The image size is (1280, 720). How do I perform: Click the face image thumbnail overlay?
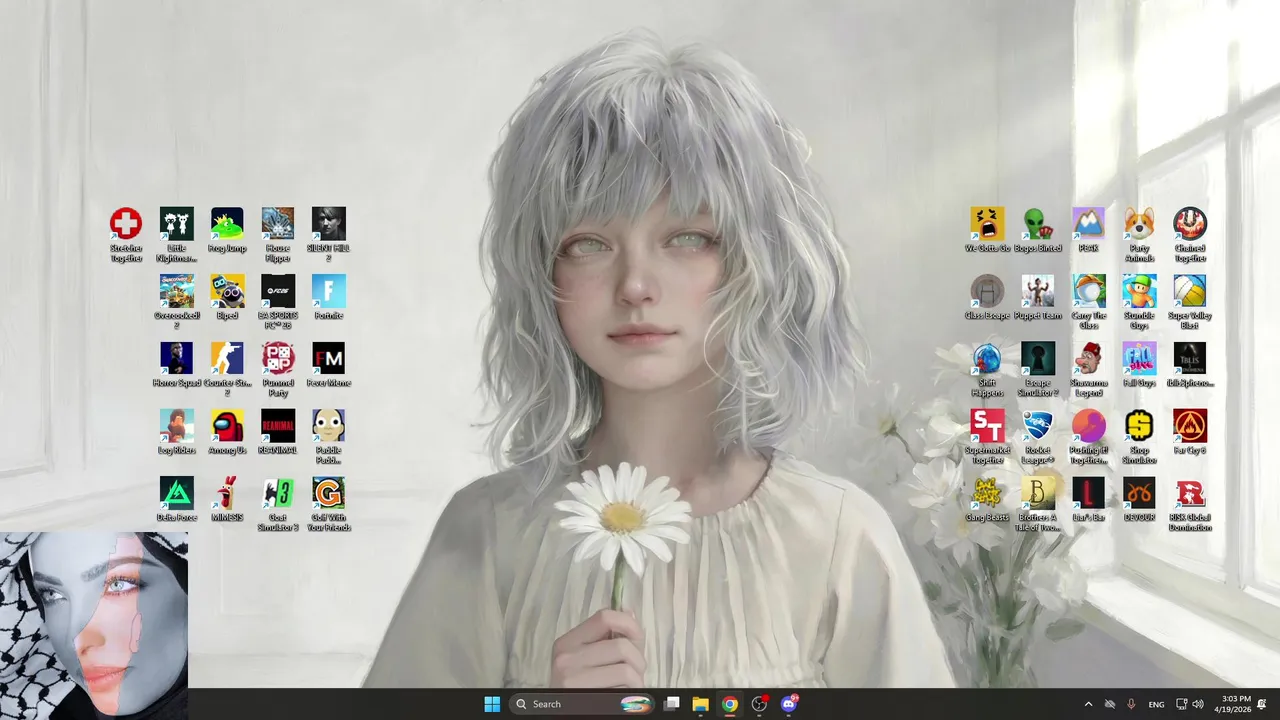click(94, 626)
